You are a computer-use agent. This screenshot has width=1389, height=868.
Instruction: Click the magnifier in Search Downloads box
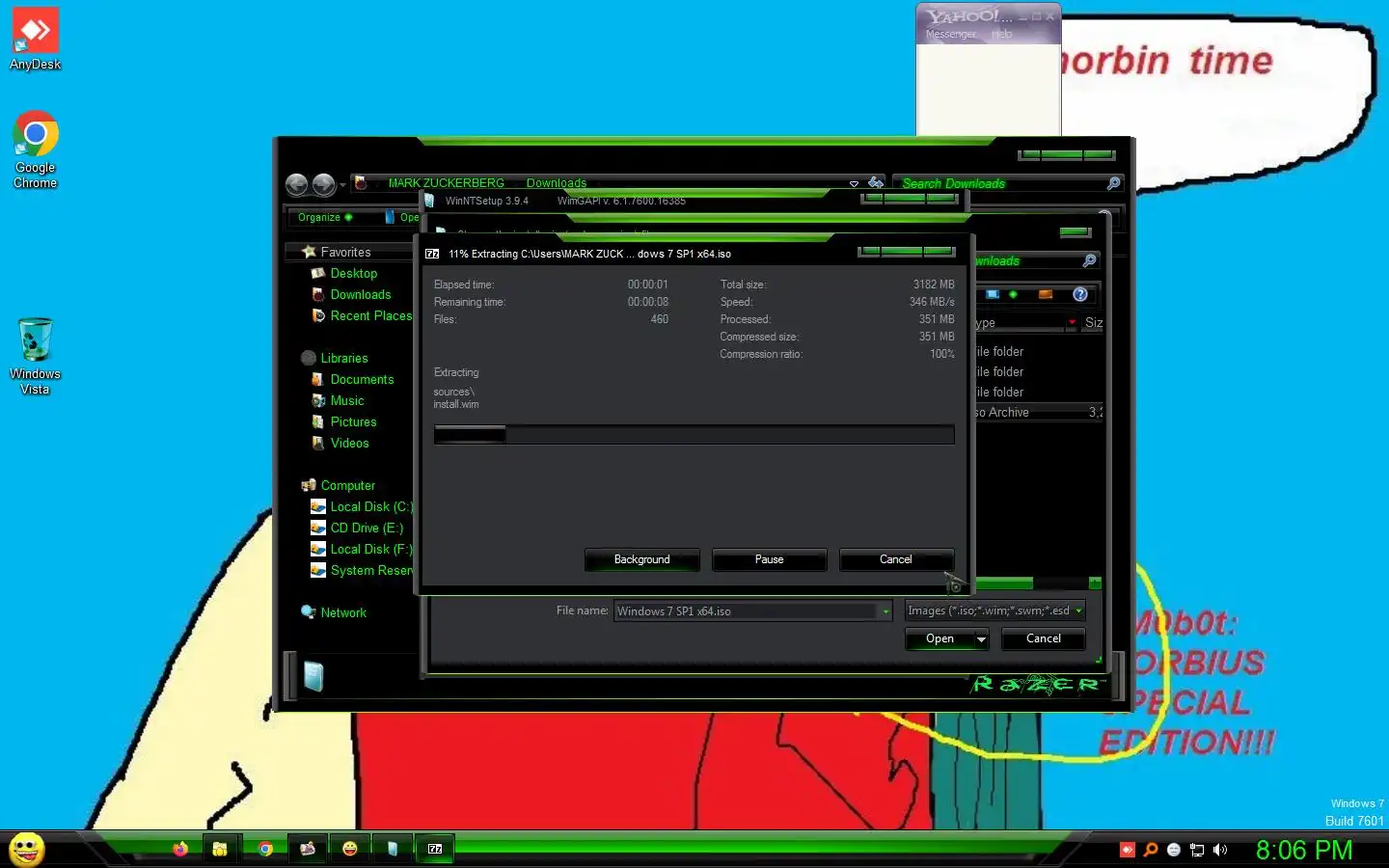(x=1114, y=183)
